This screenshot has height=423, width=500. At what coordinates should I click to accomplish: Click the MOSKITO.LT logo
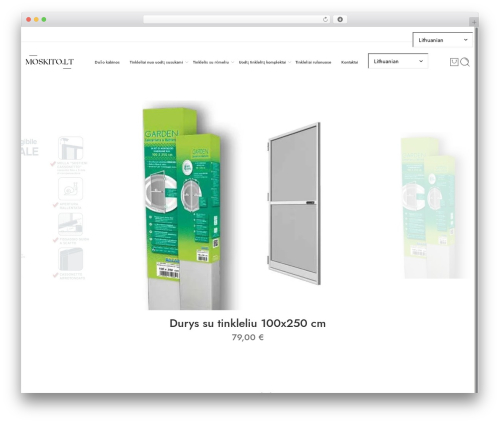[x=50, y=62]
